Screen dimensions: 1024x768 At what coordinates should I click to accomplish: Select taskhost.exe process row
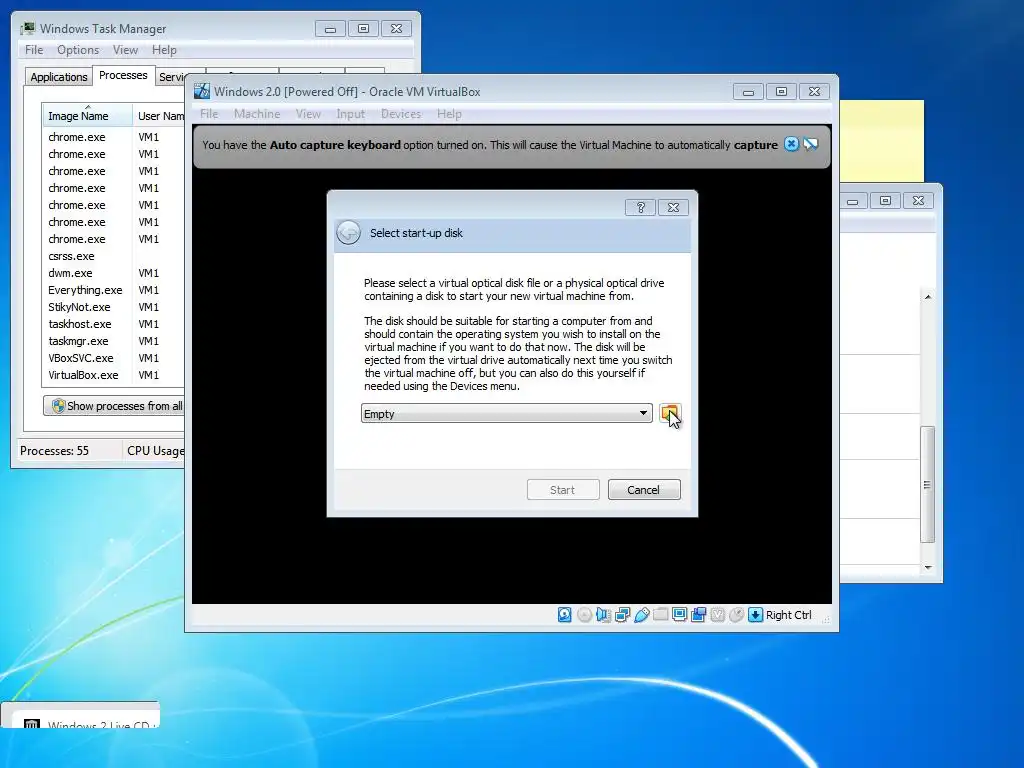click(114, 324)
